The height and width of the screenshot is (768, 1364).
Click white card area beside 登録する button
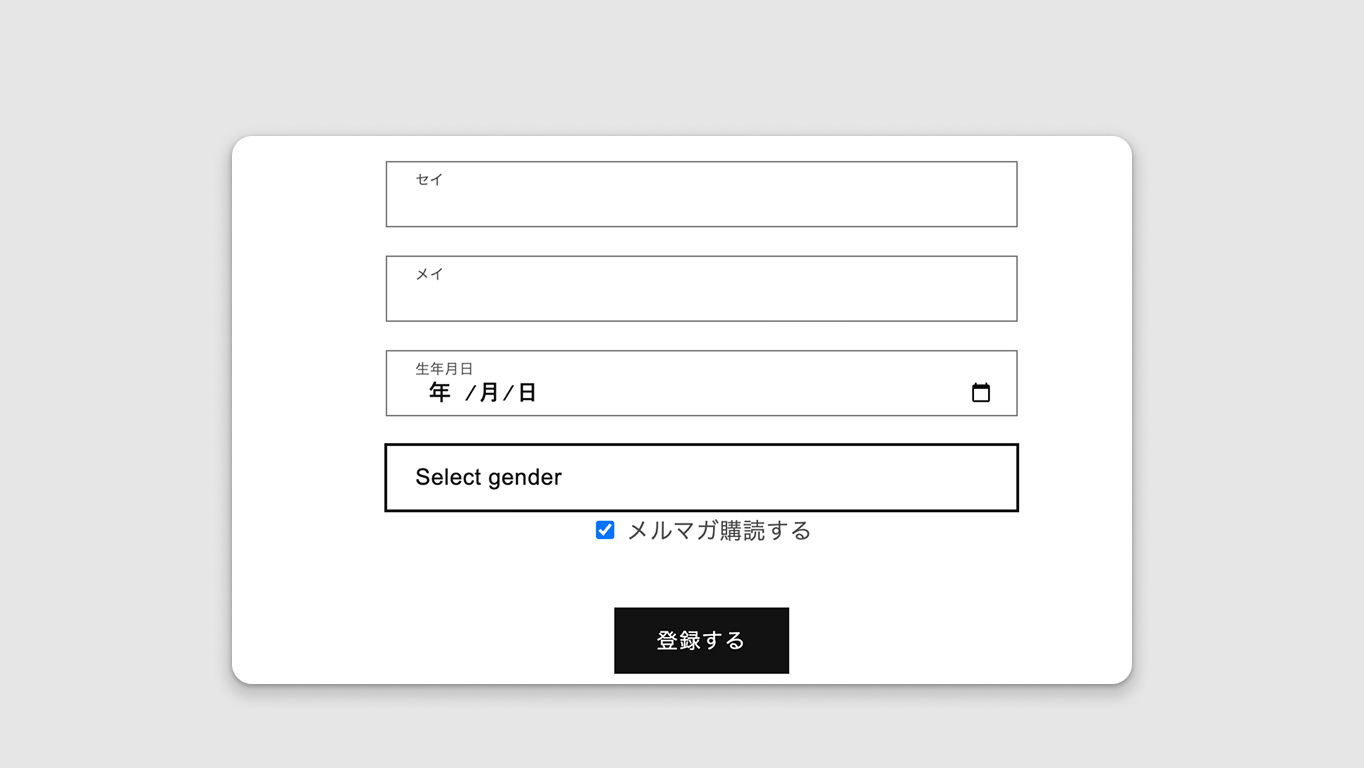[x=950, y=640]
